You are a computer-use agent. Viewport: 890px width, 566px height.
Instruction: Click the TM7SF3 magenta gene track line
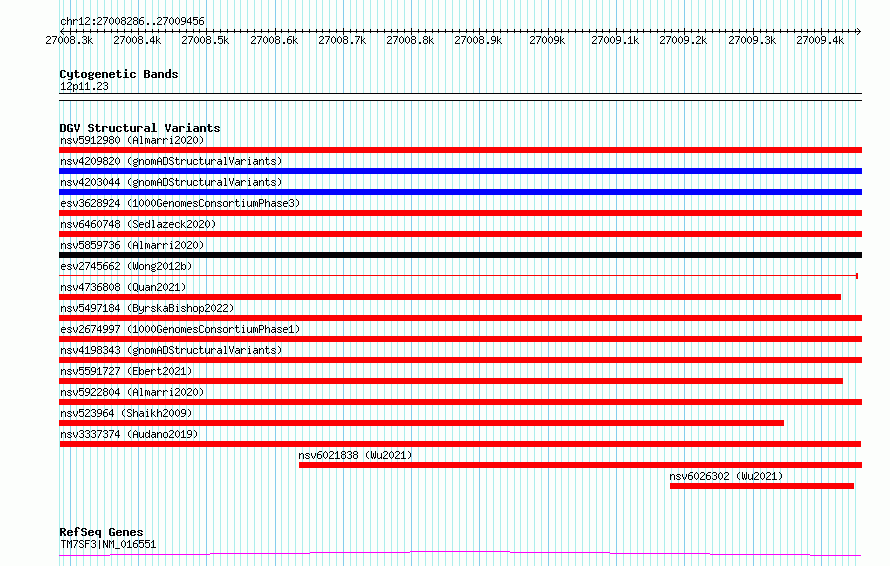tap(460, 553)
